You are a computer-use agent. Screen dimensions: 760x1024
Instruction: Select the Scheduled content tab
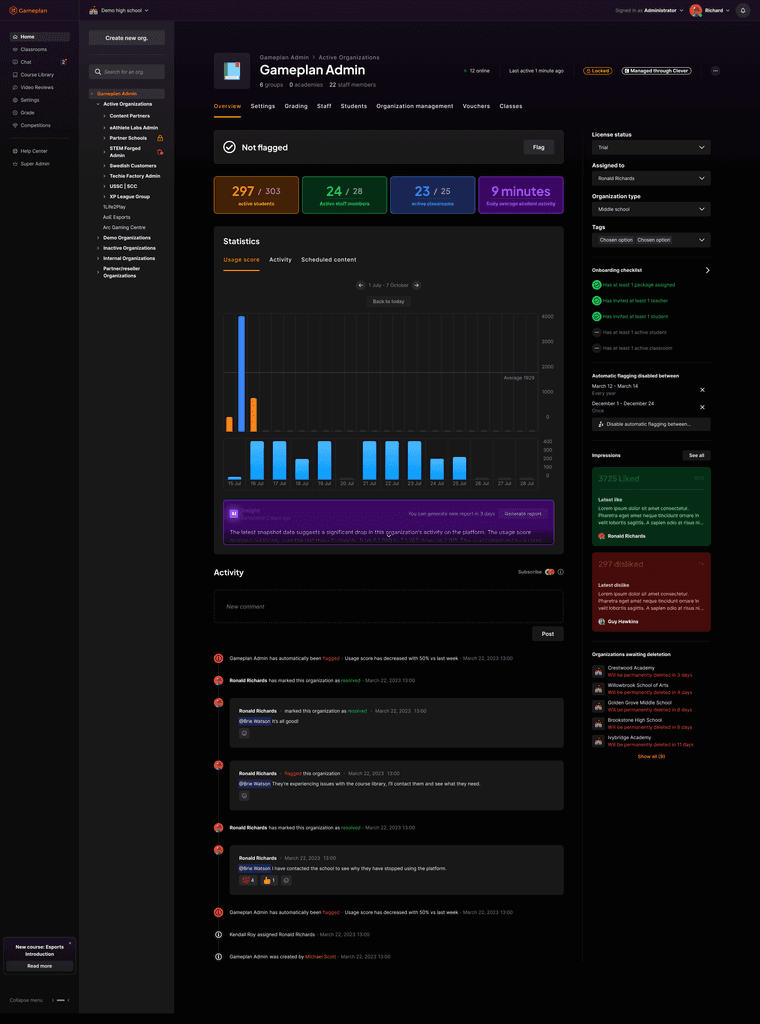328,260
